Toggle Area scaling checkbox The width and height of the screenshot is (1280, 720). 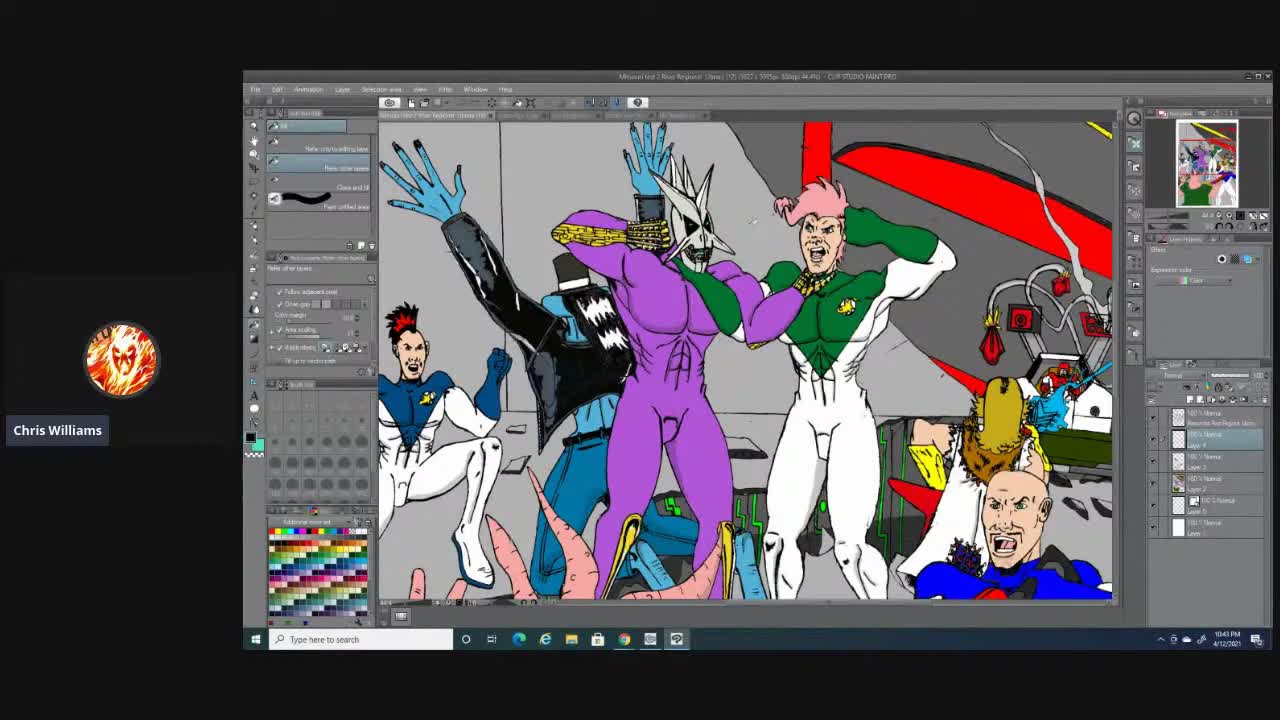pos(279,330)
